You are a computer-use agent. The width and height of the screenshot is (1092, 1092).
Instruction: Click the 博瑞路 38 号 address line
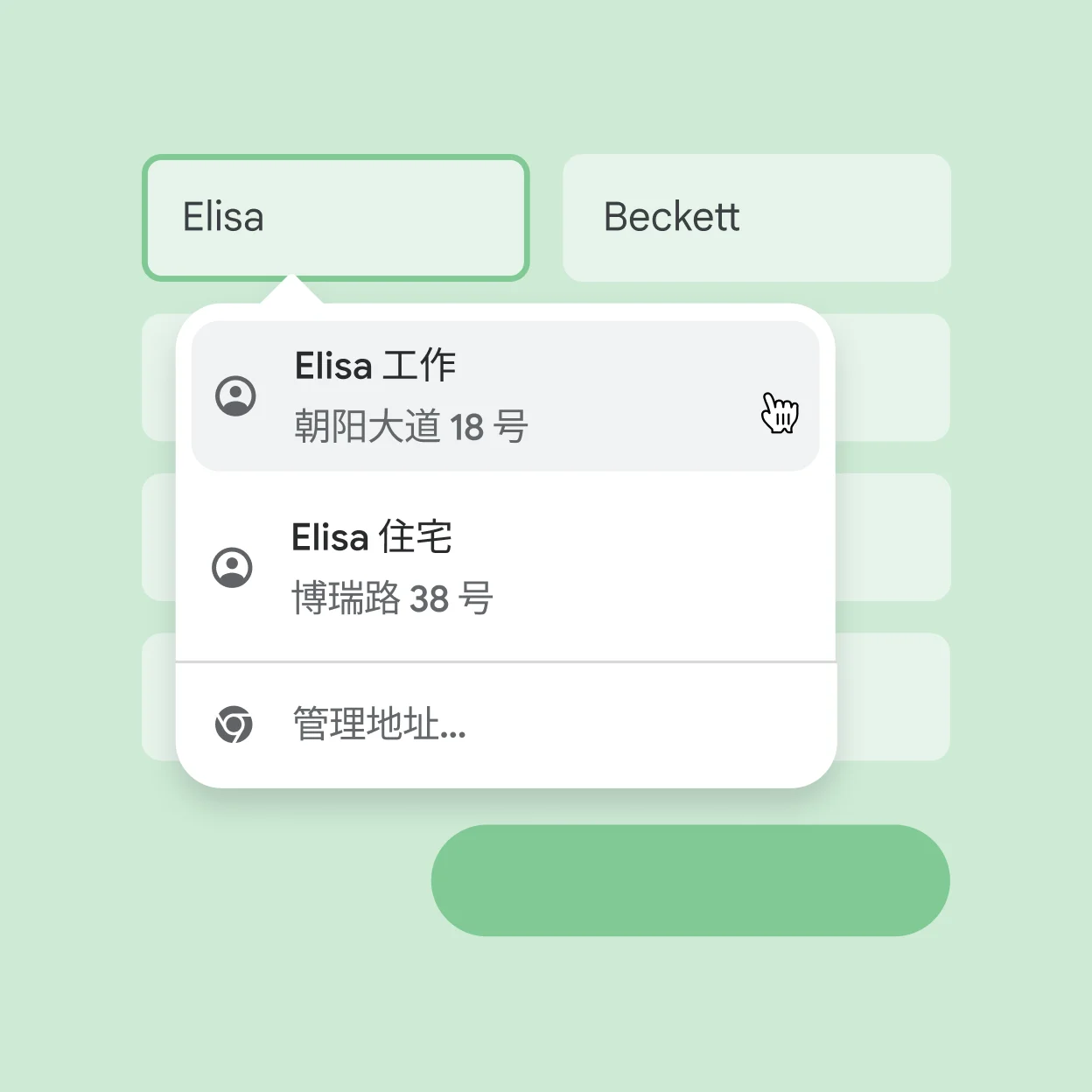392,598
